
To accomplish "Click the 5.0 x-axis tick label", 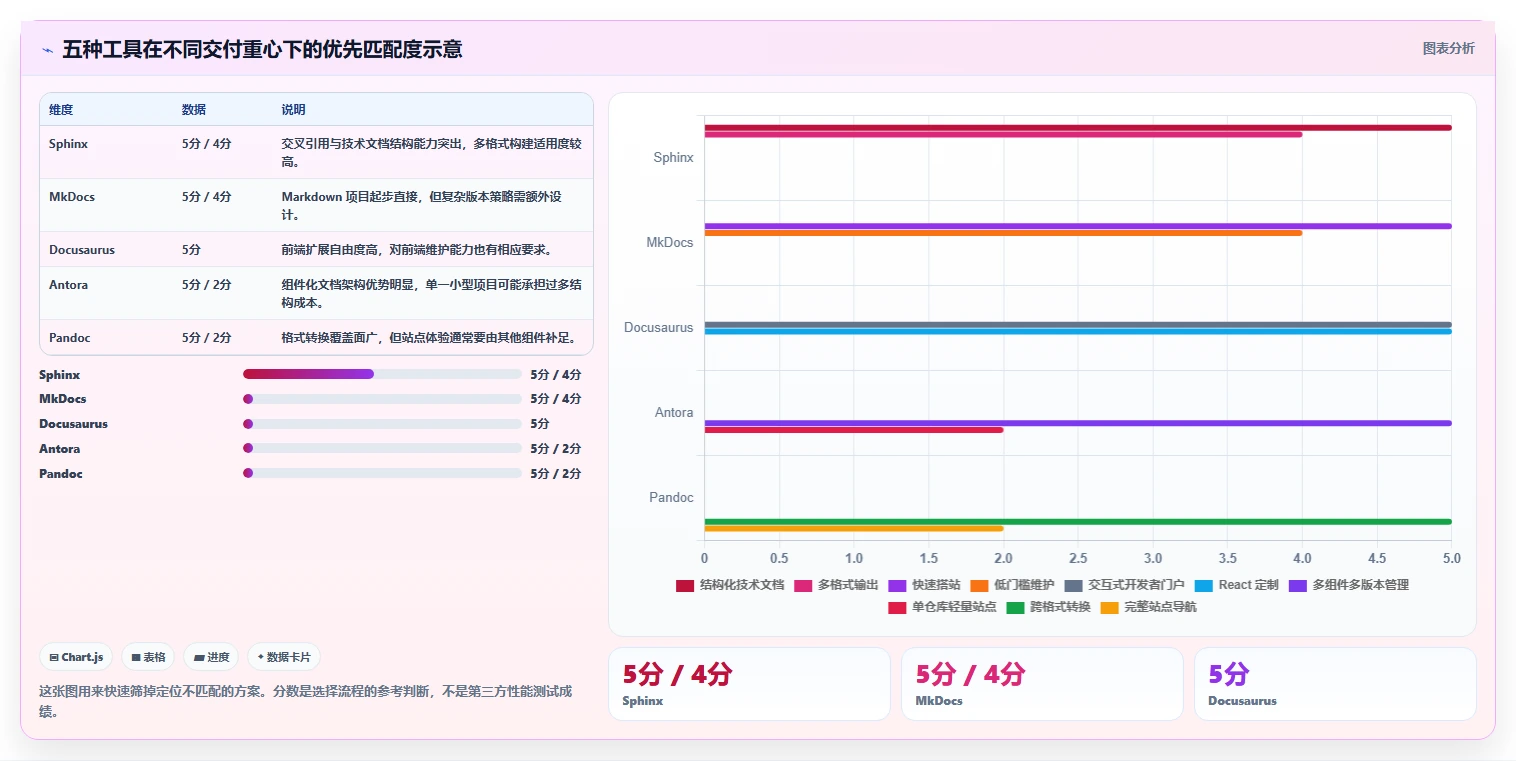I will [x=1451, y=558].
